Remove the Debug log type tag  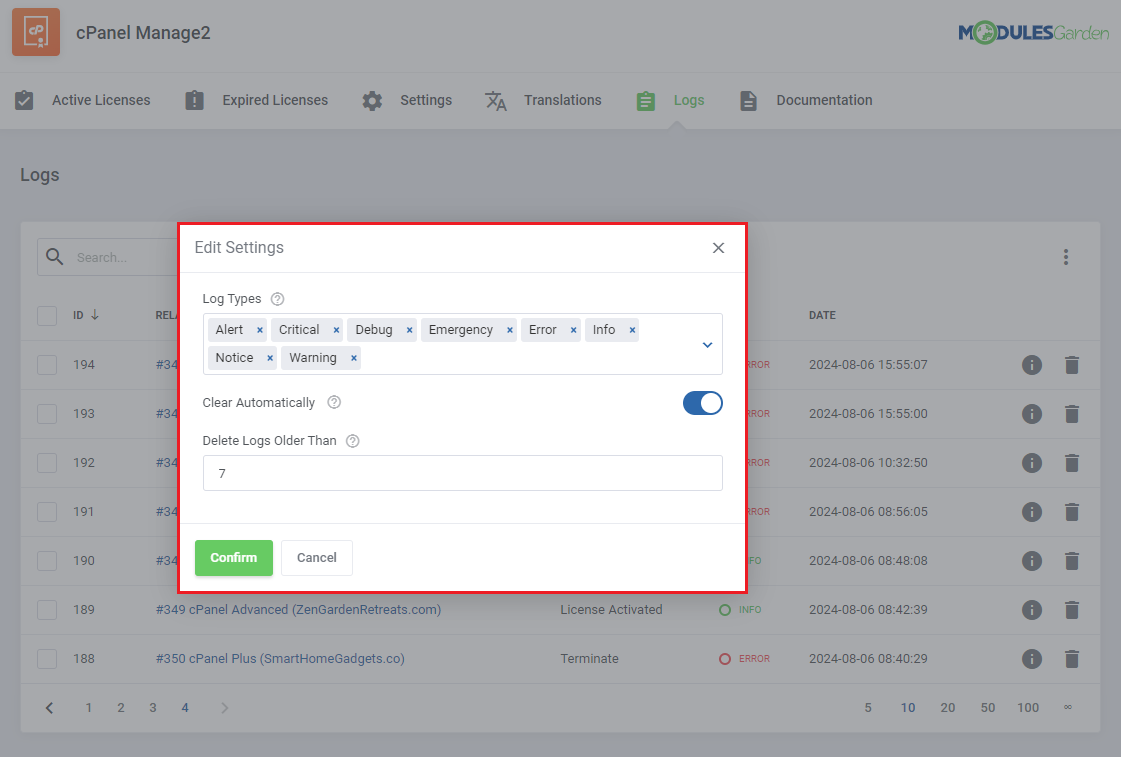tap(409, 330)
